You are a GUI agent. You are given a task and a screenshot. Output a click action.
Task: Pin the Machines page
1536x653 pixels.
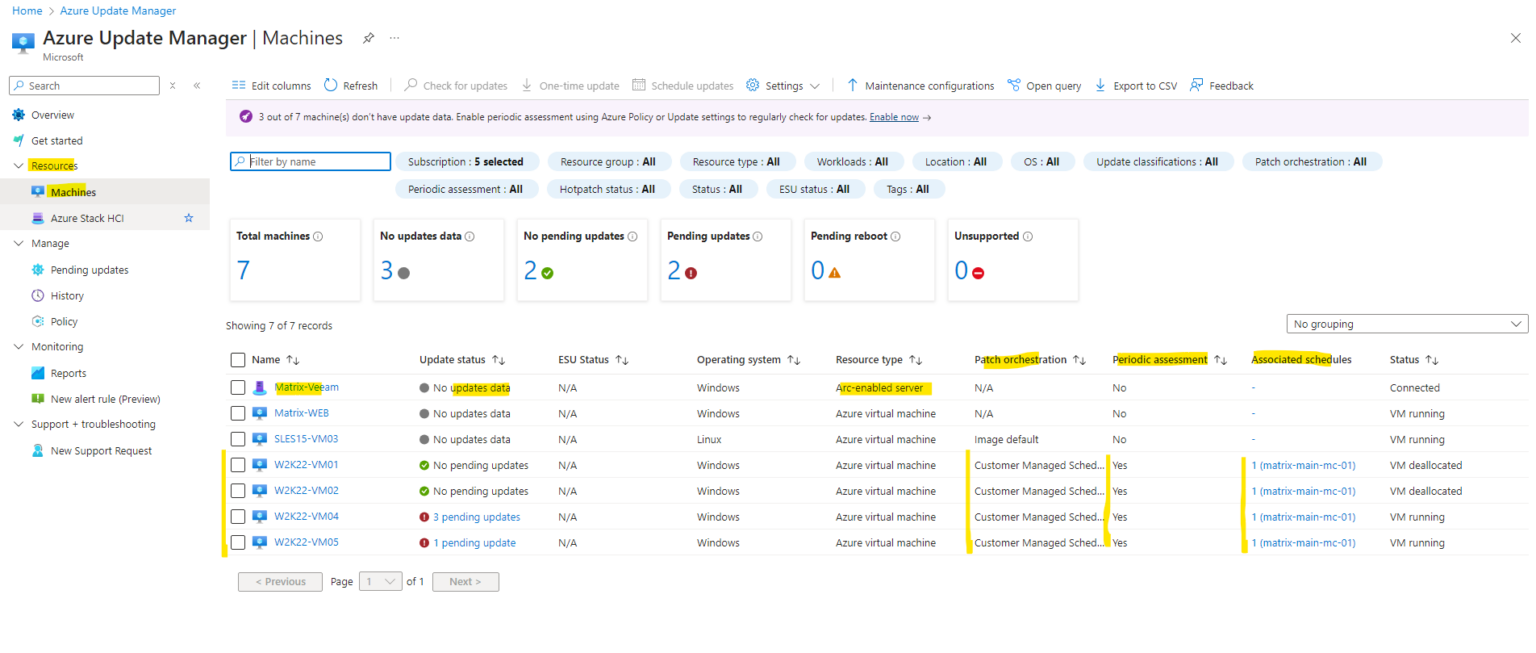[367, 37]
